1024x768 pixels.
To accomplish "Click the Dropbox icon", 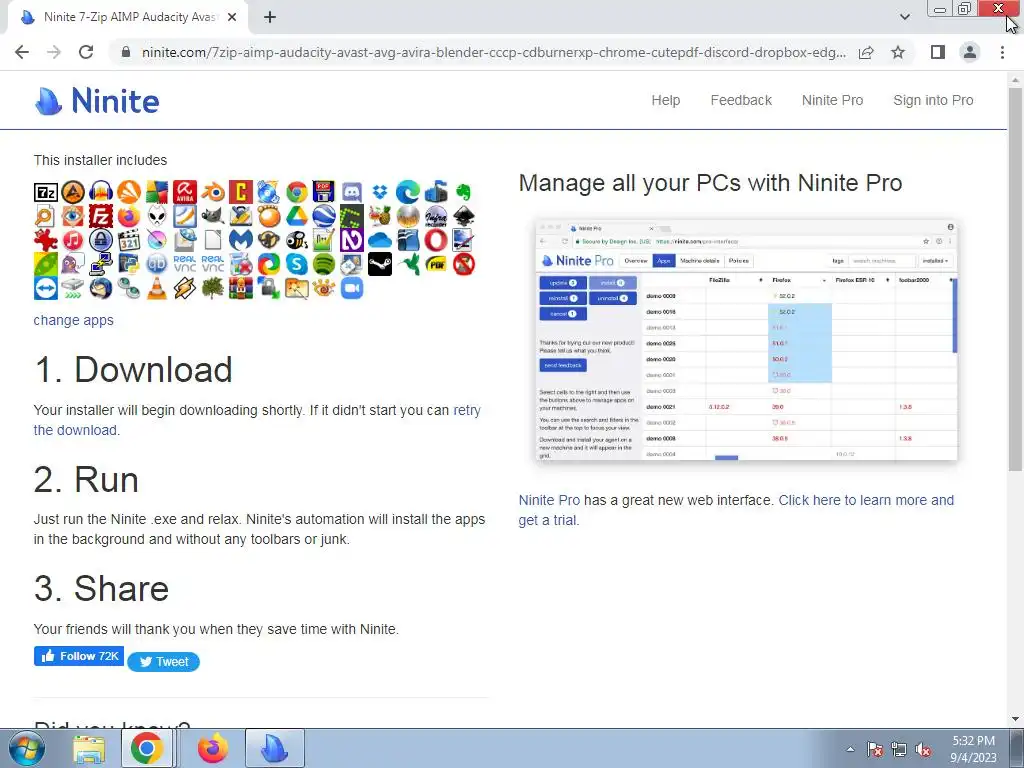I will pos(380,192).
